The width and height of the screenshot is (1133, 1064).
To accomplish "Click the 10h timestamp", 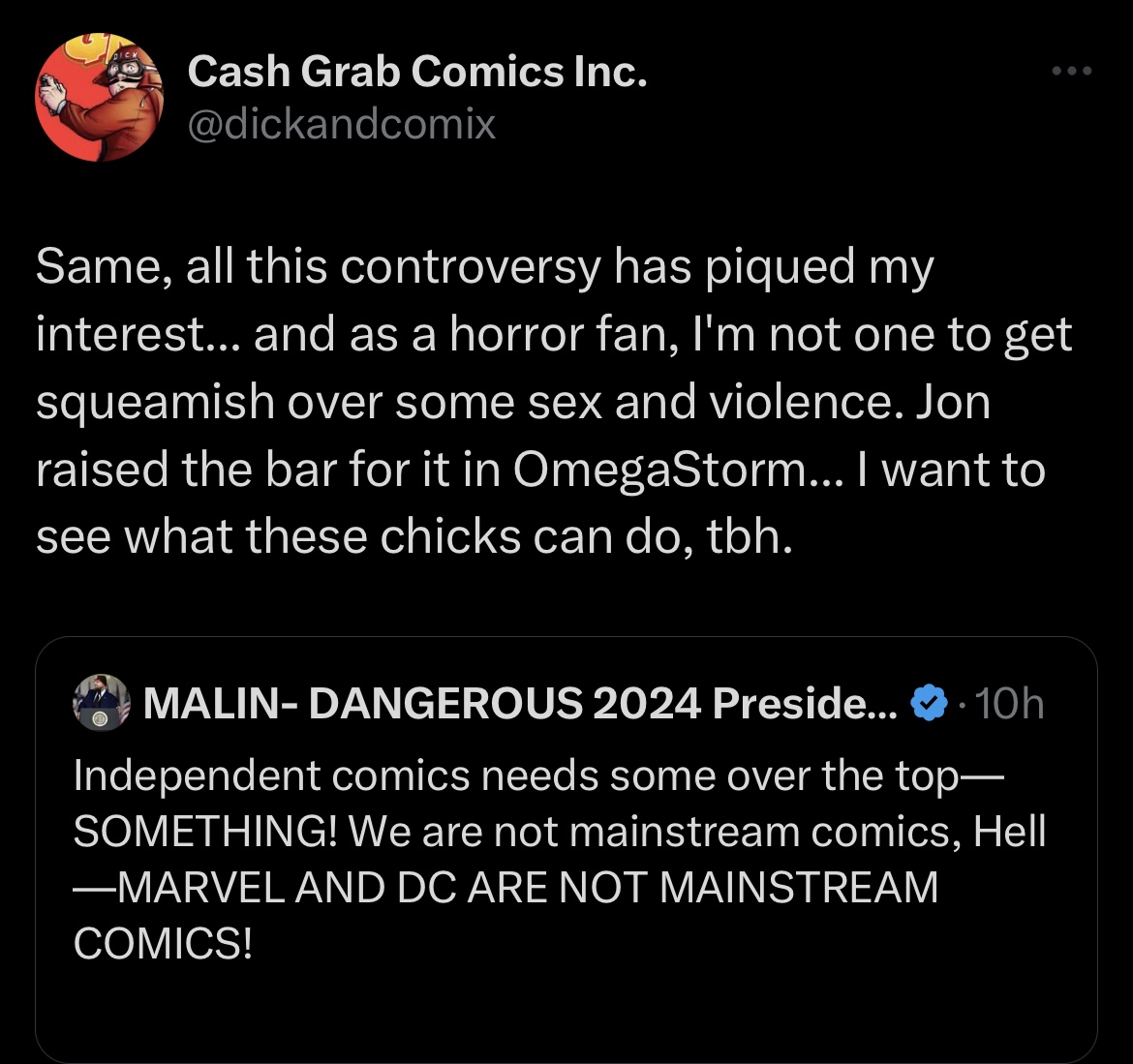I will (x=1009, y=703).
